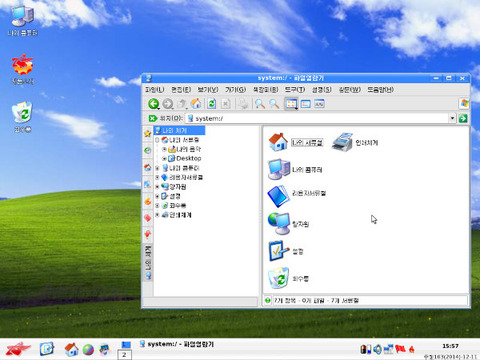The width and height of the screenshot is (480, 360).
Task: Open the view menu marked (V)
Action: [208, 90]
